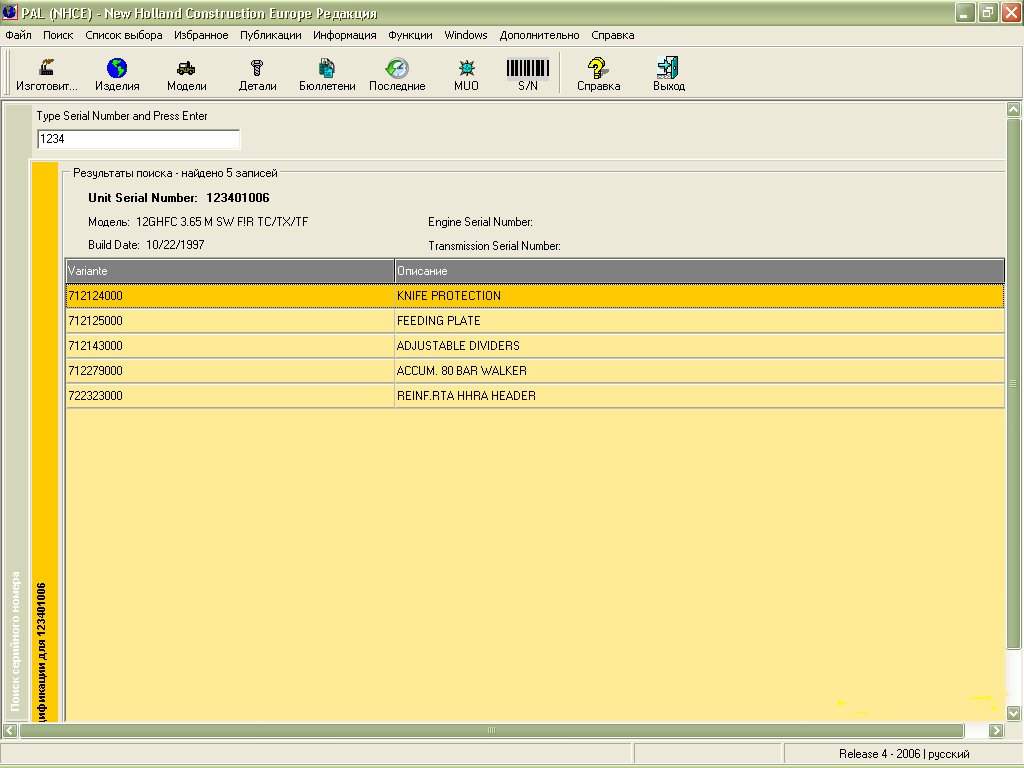Open the Избранное menu
The image size is (1024, 768).
[201, 35]
